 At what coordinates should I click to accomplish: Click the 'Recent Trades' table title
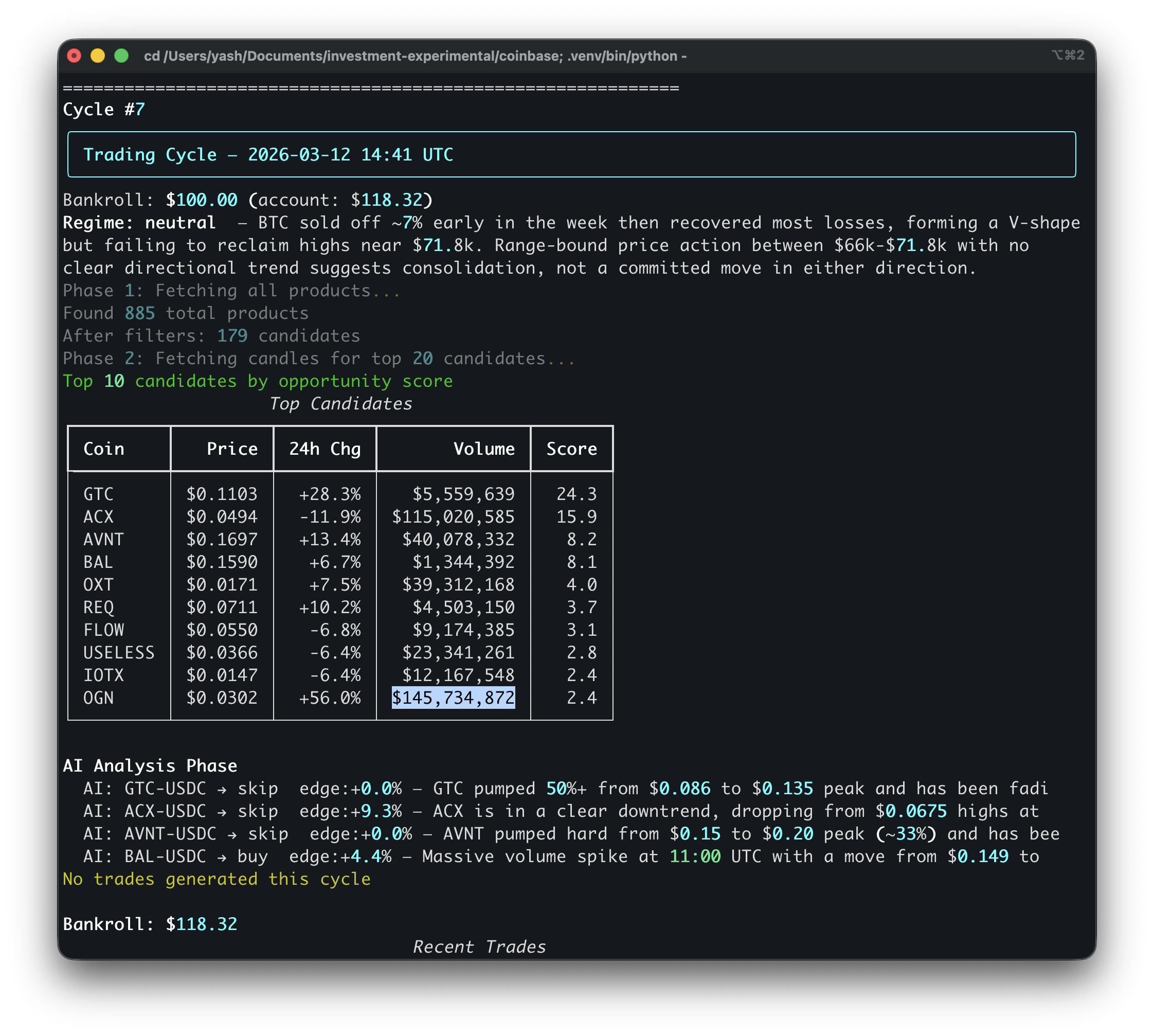[x=479, y=947]
